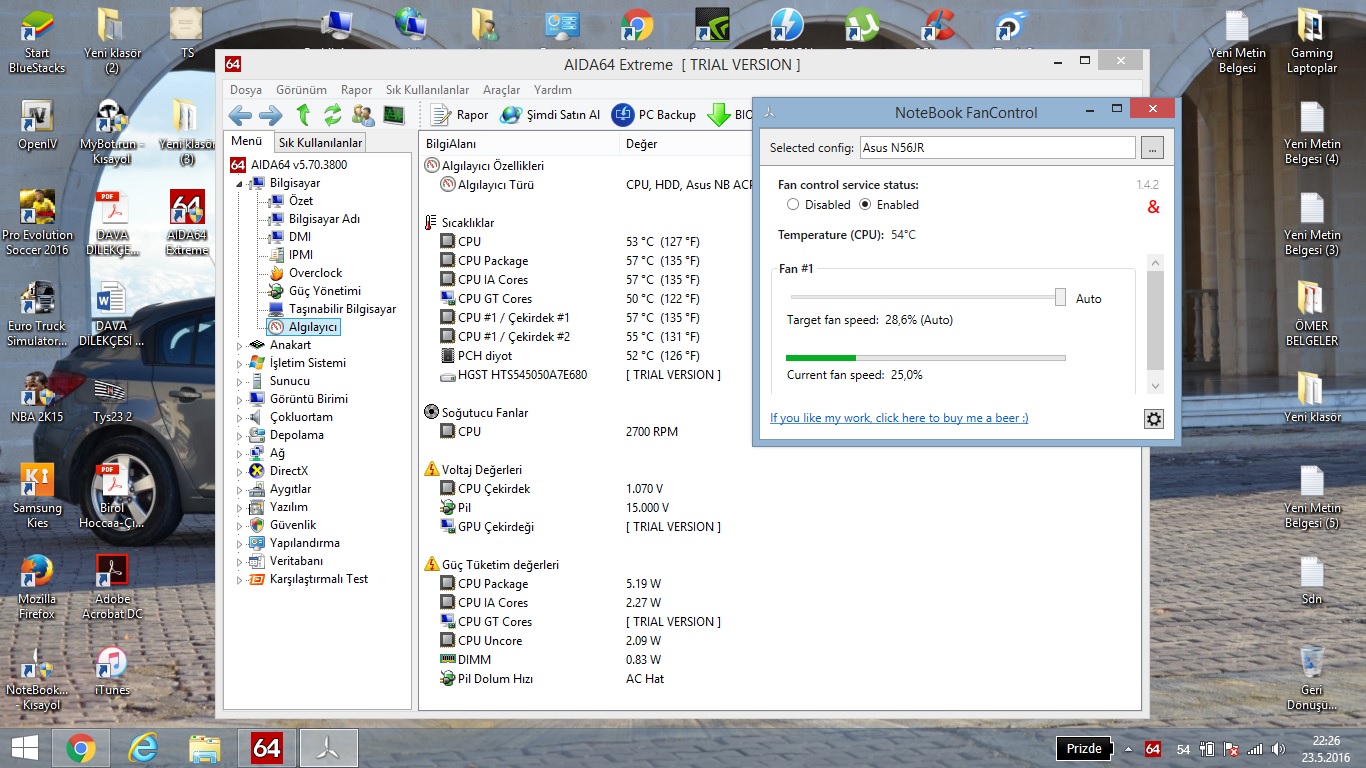Click the NoteBook FanControl fan taskbar icon
The image size is (1366, 768).
coord(327,748)
